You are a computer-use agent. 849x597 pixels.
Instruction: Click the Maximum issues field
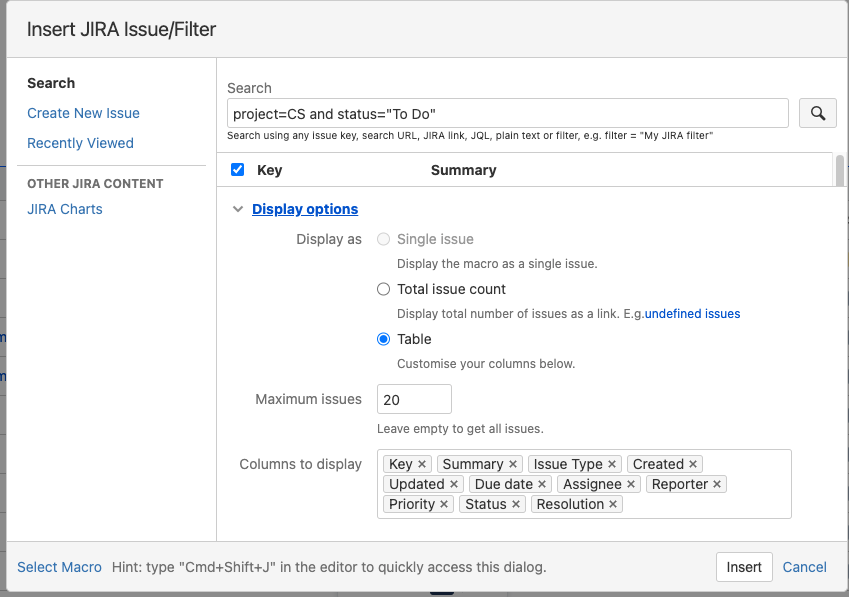tap(414, 399)
